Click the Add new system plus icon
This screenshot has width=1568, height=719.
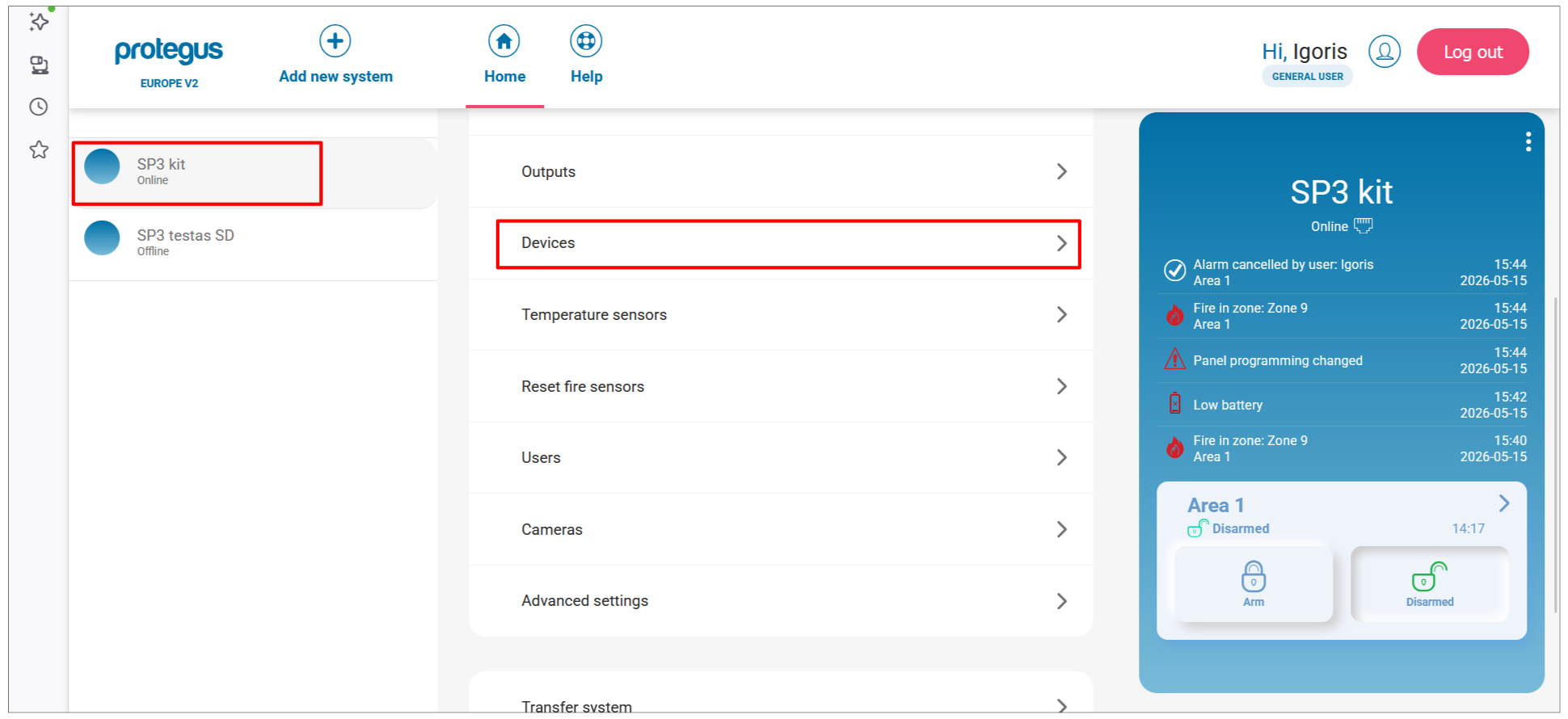tap(335, 40)
